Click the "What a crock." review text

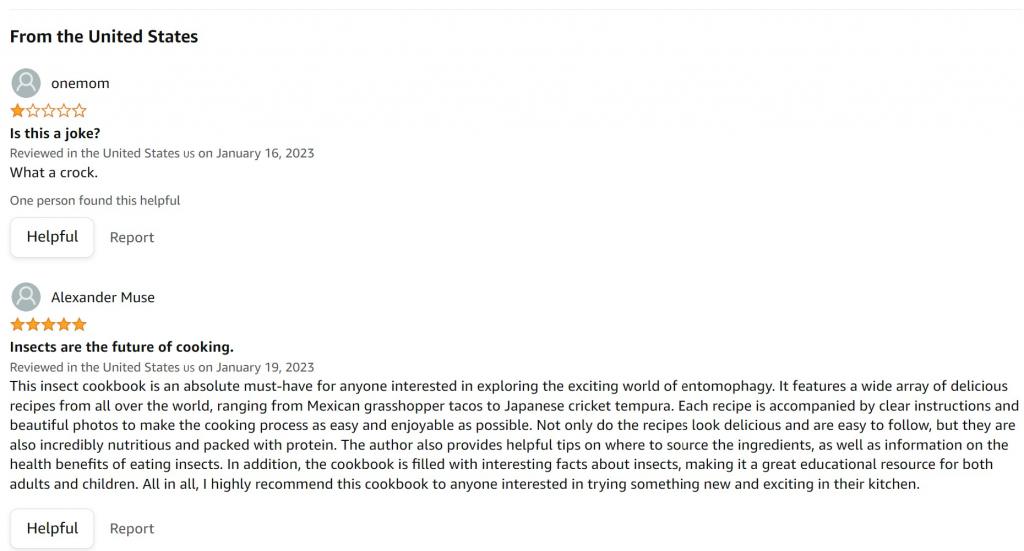[x=54, y=172]
